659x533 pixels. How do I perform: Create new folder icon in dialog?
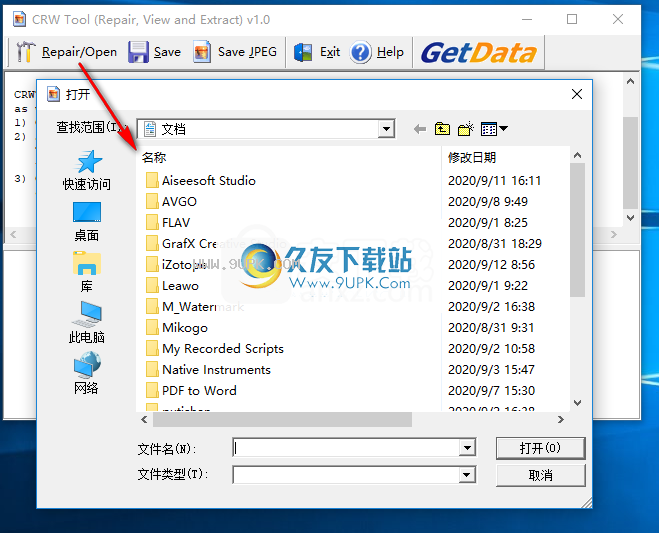466,129
